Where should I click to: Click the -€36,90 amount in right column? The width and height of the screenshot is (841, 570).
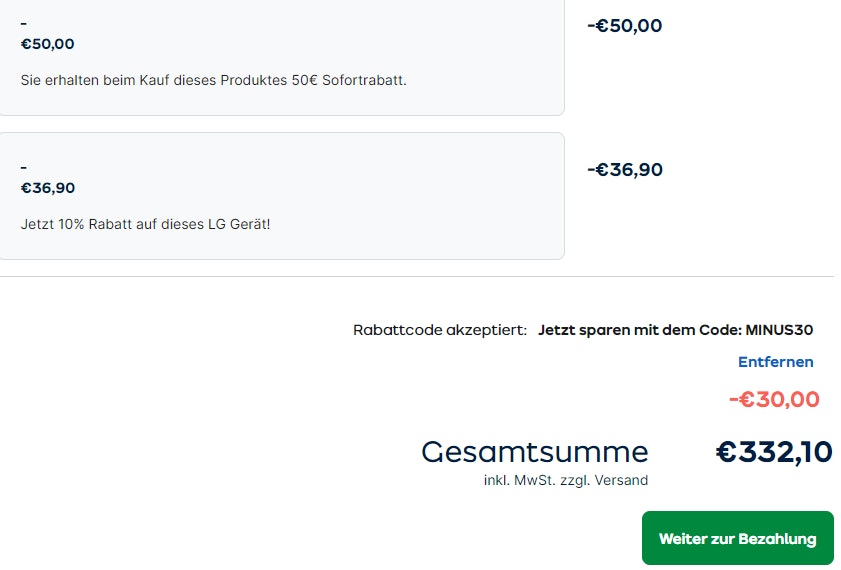point(624,170)
